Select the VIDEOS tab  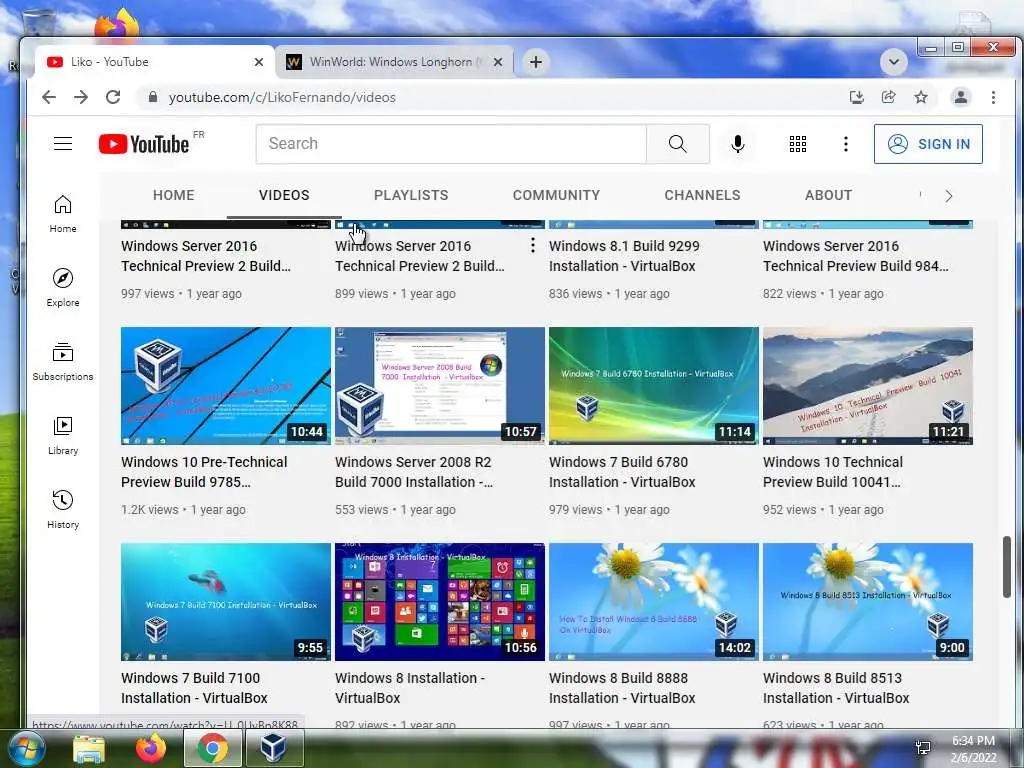[x=284, y=195]
